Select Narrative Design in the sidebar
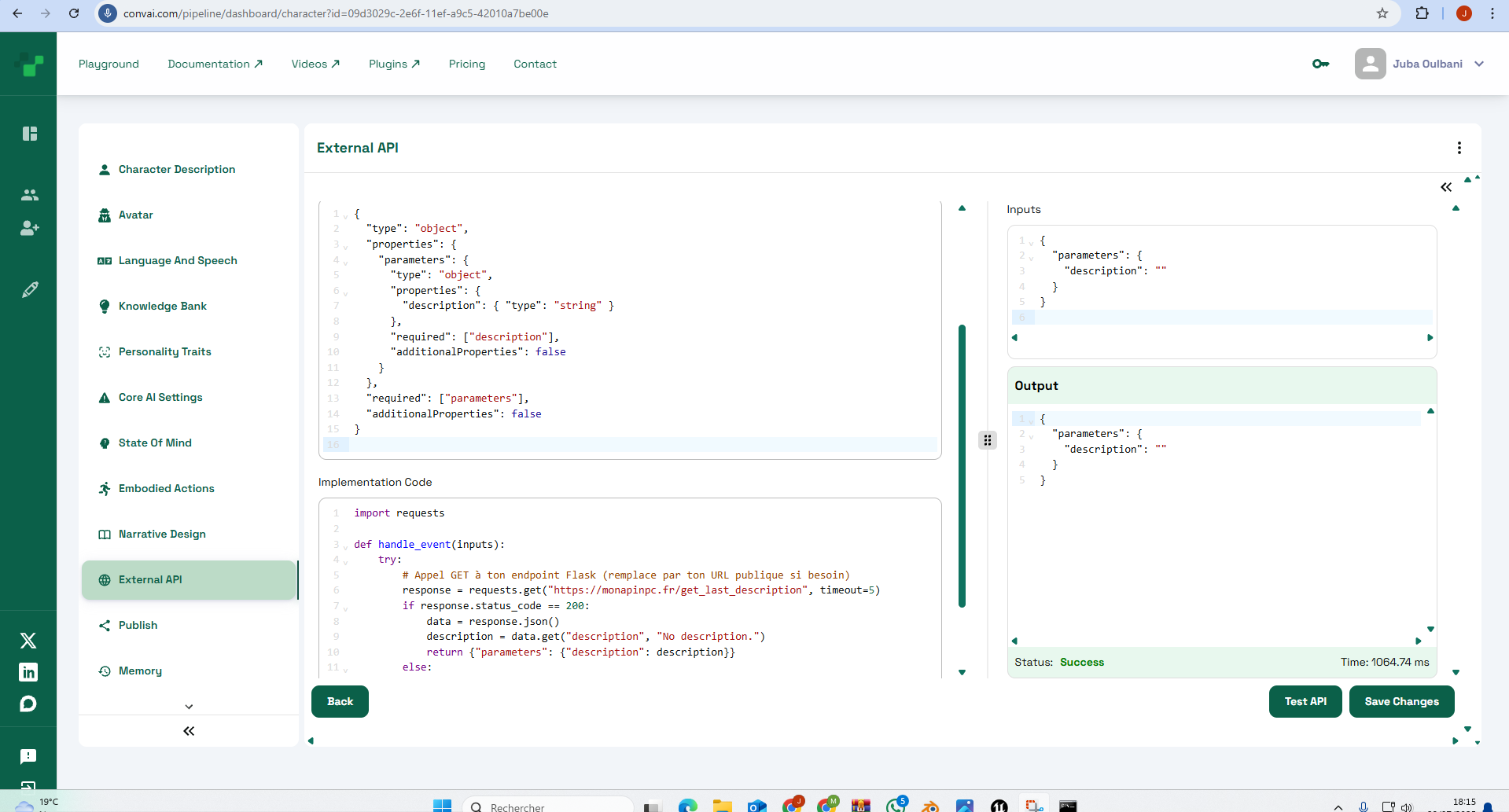The width and height of the screenshot is (1509, 812). click(162, 534)
